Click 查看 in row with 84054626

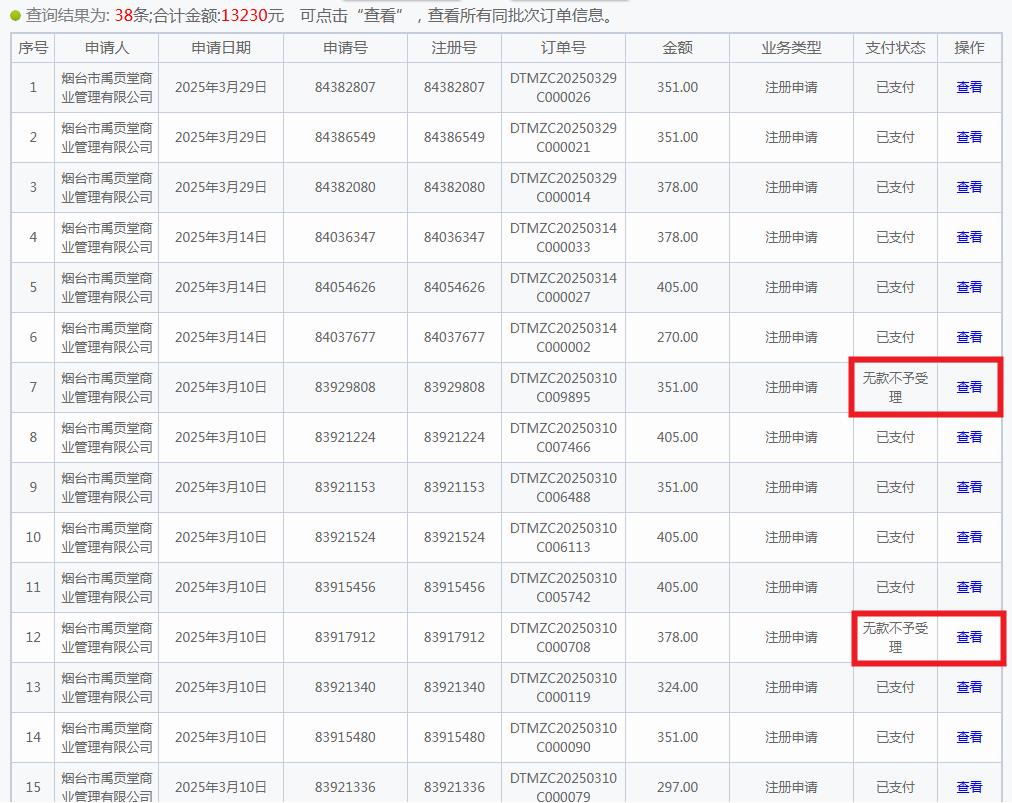[969, 287]
